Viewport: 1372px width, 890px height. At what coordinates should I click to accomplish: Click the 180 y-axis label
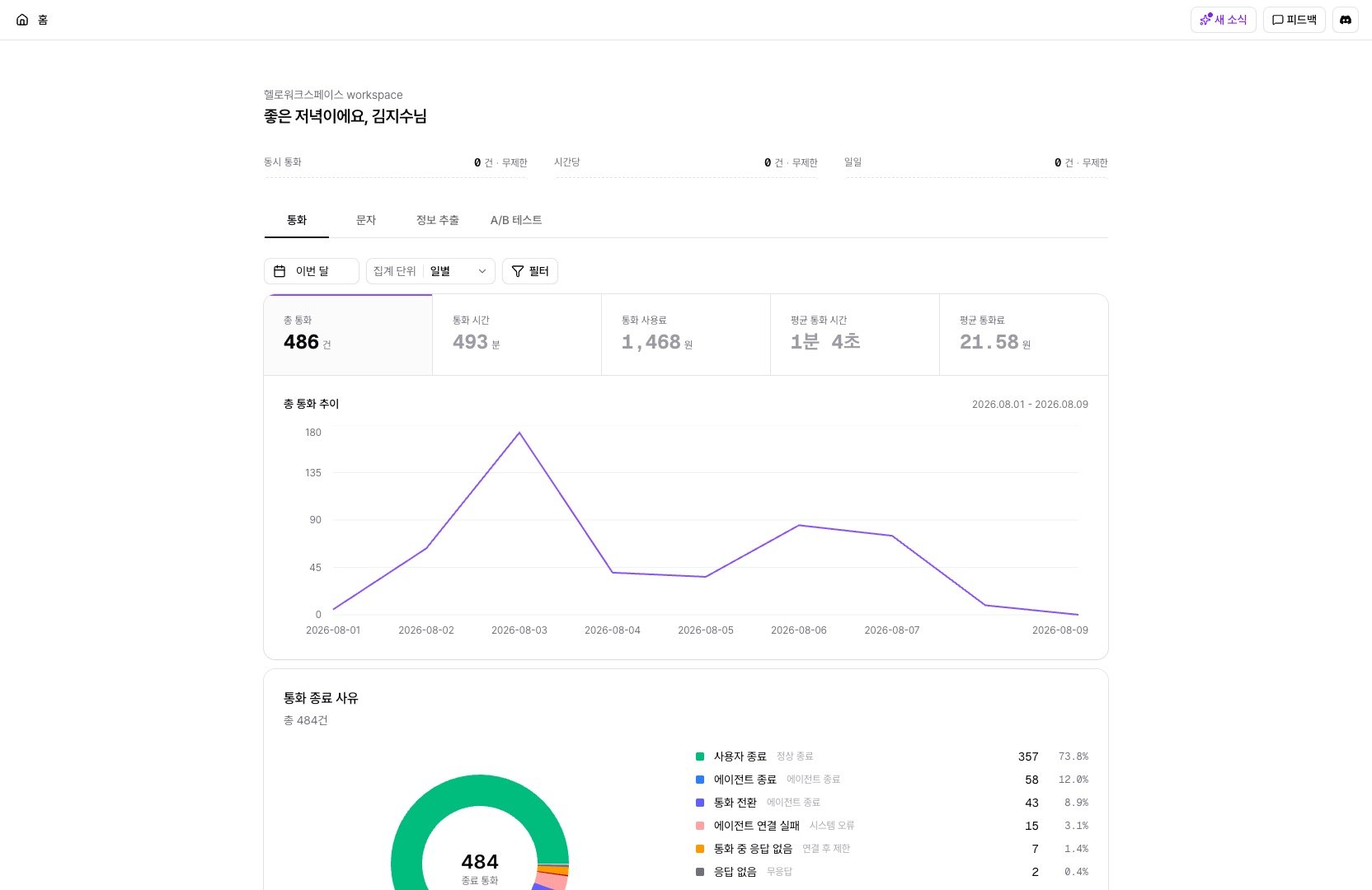point(313,433)
